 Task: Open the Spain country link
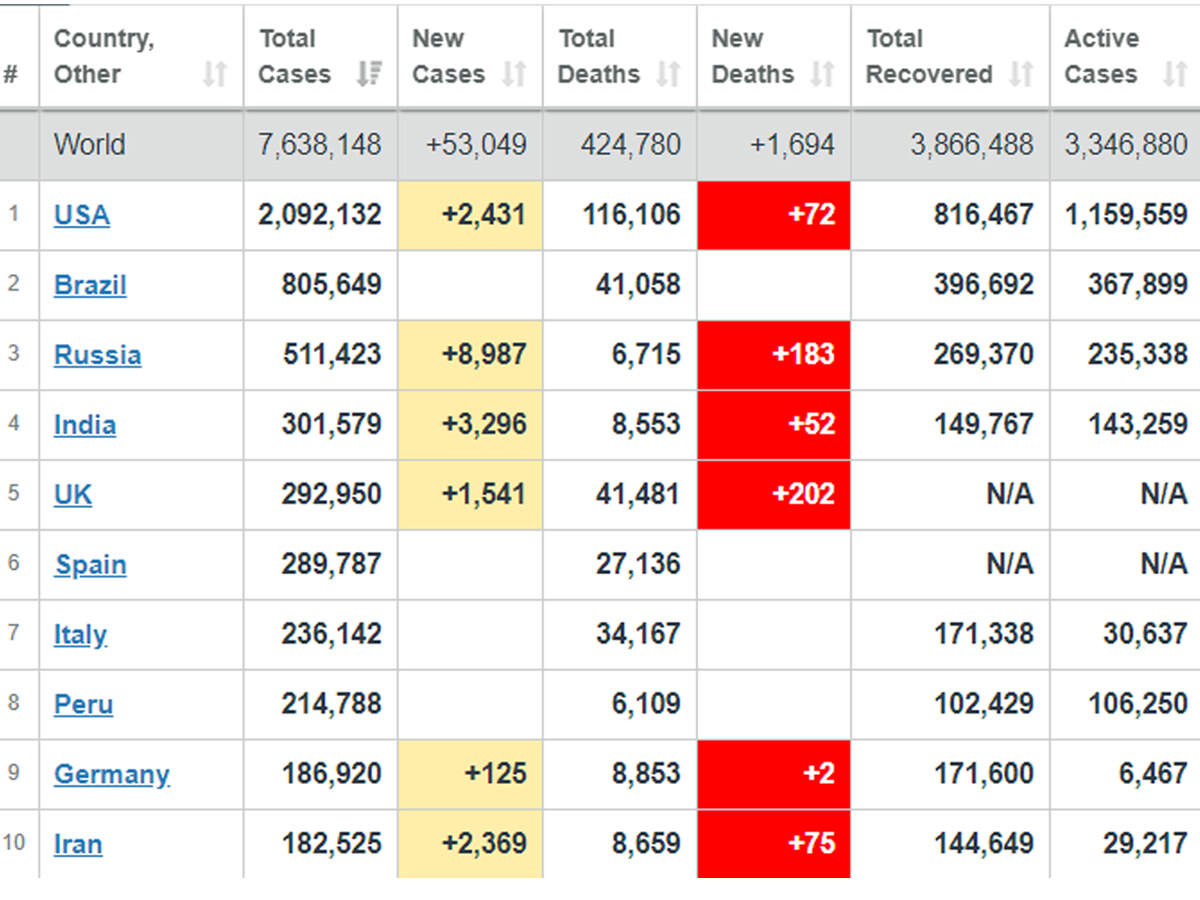(x=90, y=565)
